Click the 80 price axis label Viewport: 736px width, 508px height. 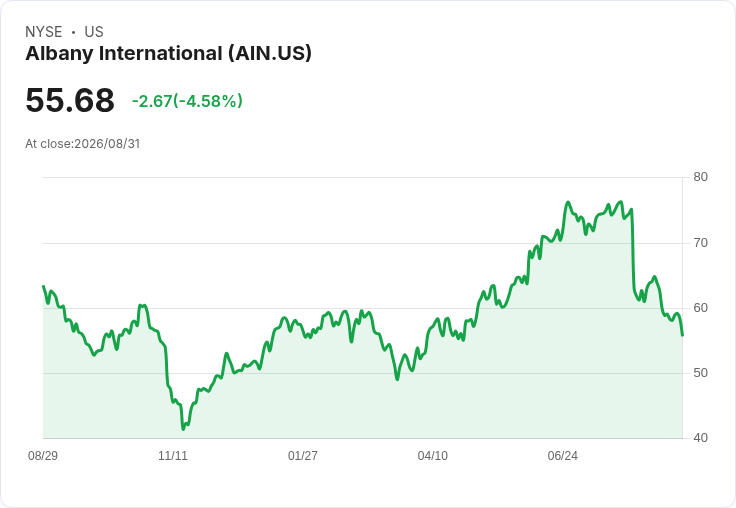pyautogui.click(x=700, y=177)
